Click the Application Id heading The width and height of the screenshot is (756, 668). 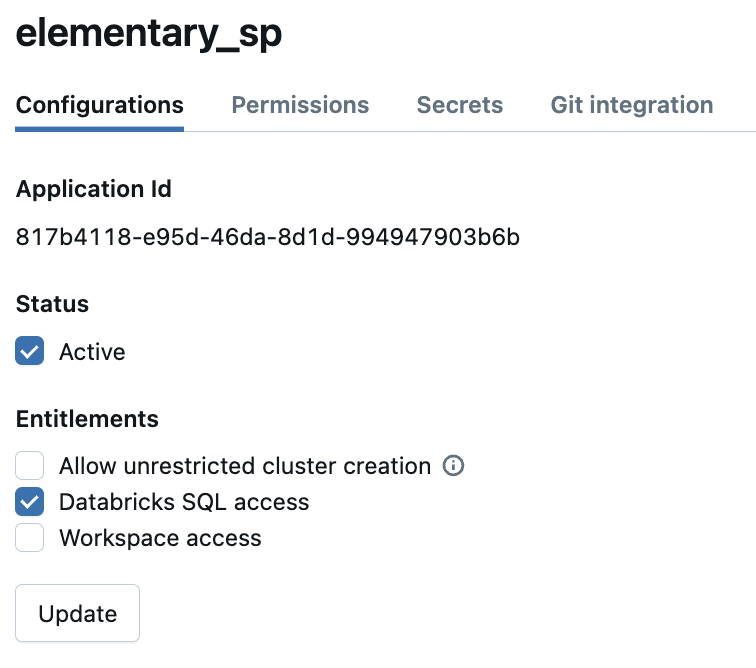pyautogui.click(x=94, y=189)
